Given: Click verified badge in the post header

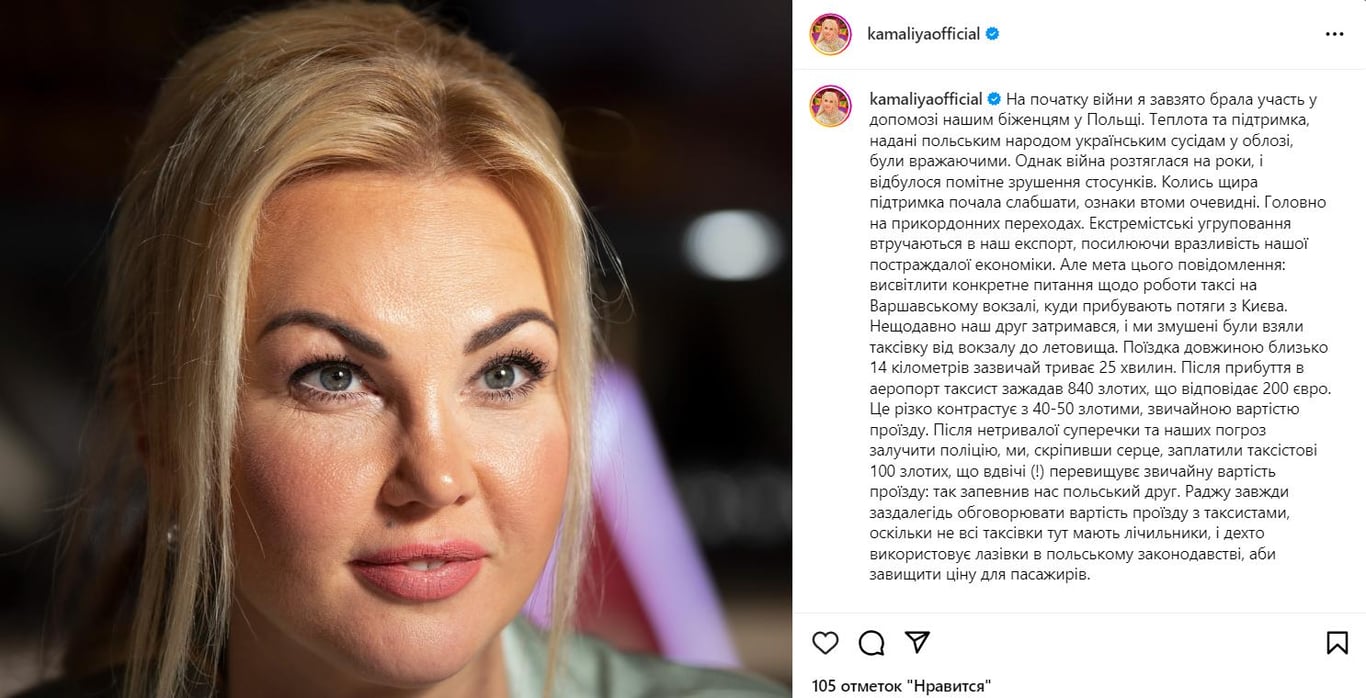Looking at the screenshot, I should point(993,34).
